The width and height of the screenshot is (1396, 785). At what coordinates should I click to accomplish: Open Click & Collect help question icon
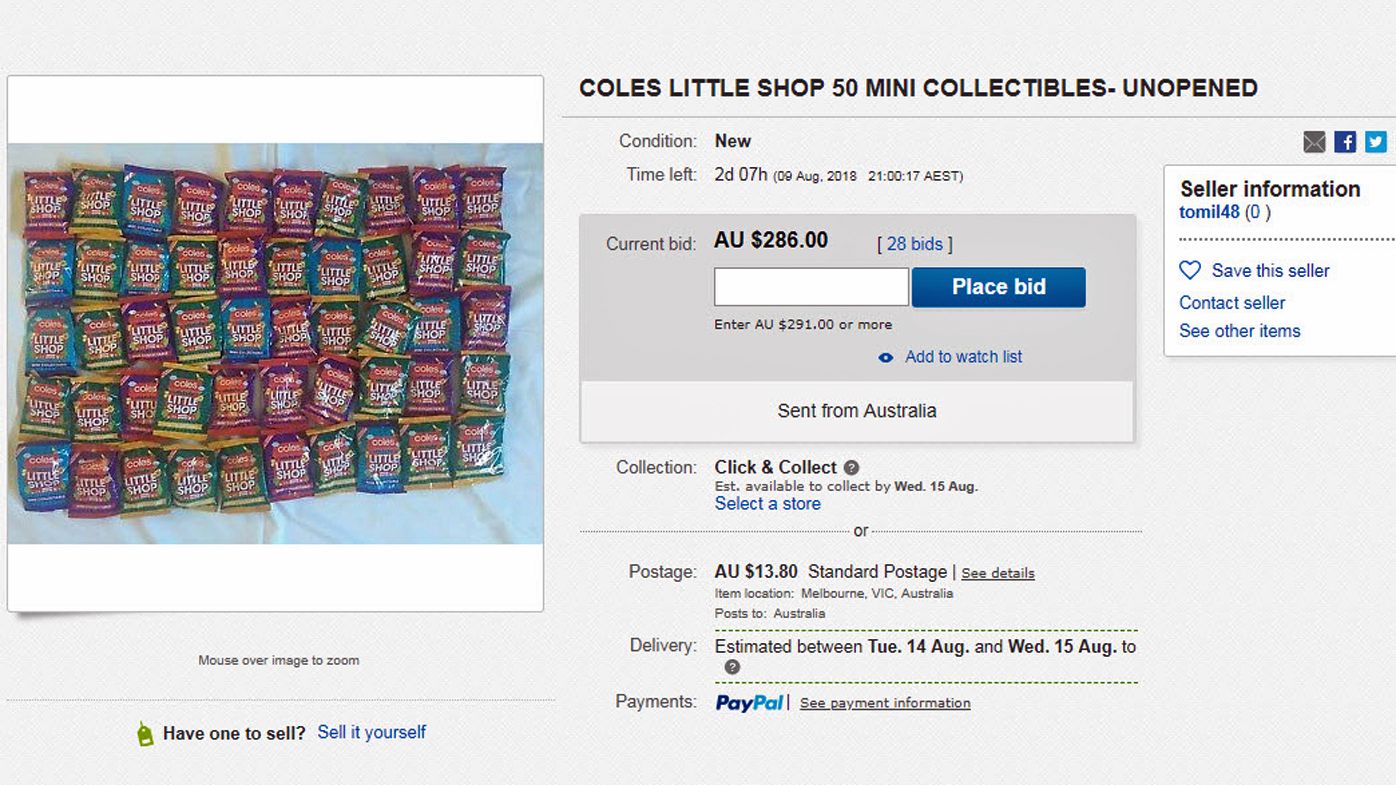coord(851,468)
